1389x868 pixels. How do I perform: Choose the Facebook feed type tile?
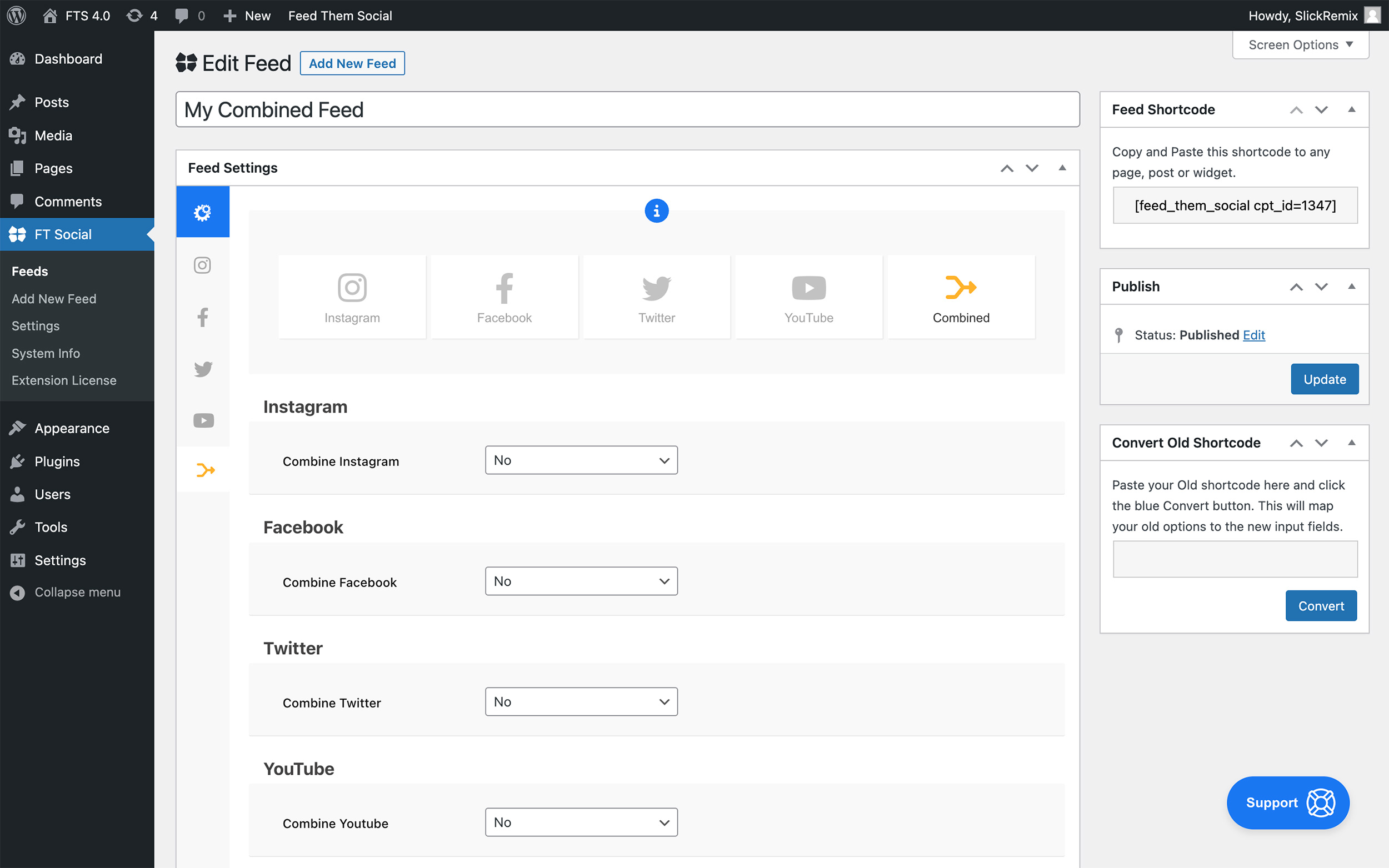tap(504, 297)
